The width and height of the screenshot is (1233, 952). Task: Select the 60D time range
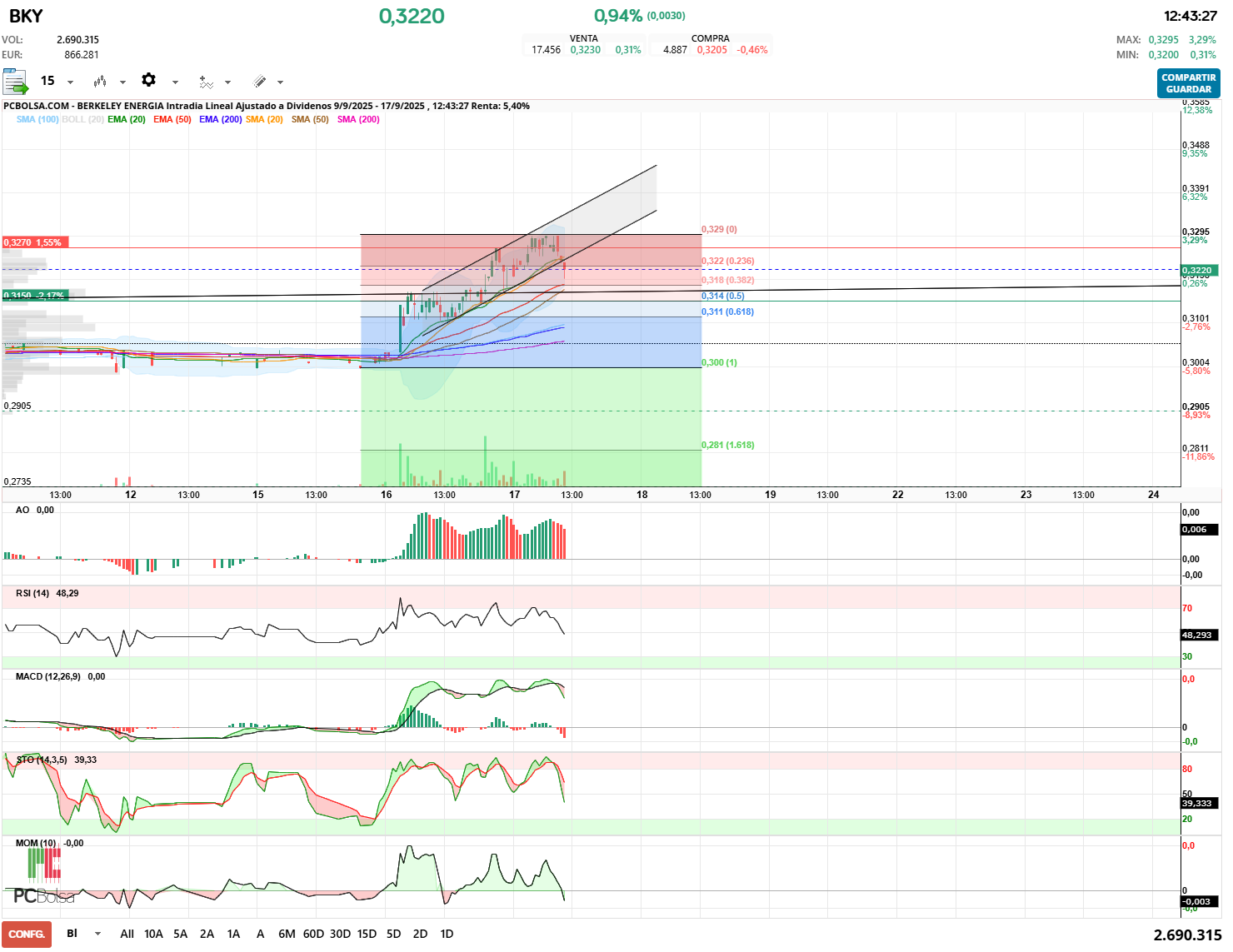(x=313, y=934)
